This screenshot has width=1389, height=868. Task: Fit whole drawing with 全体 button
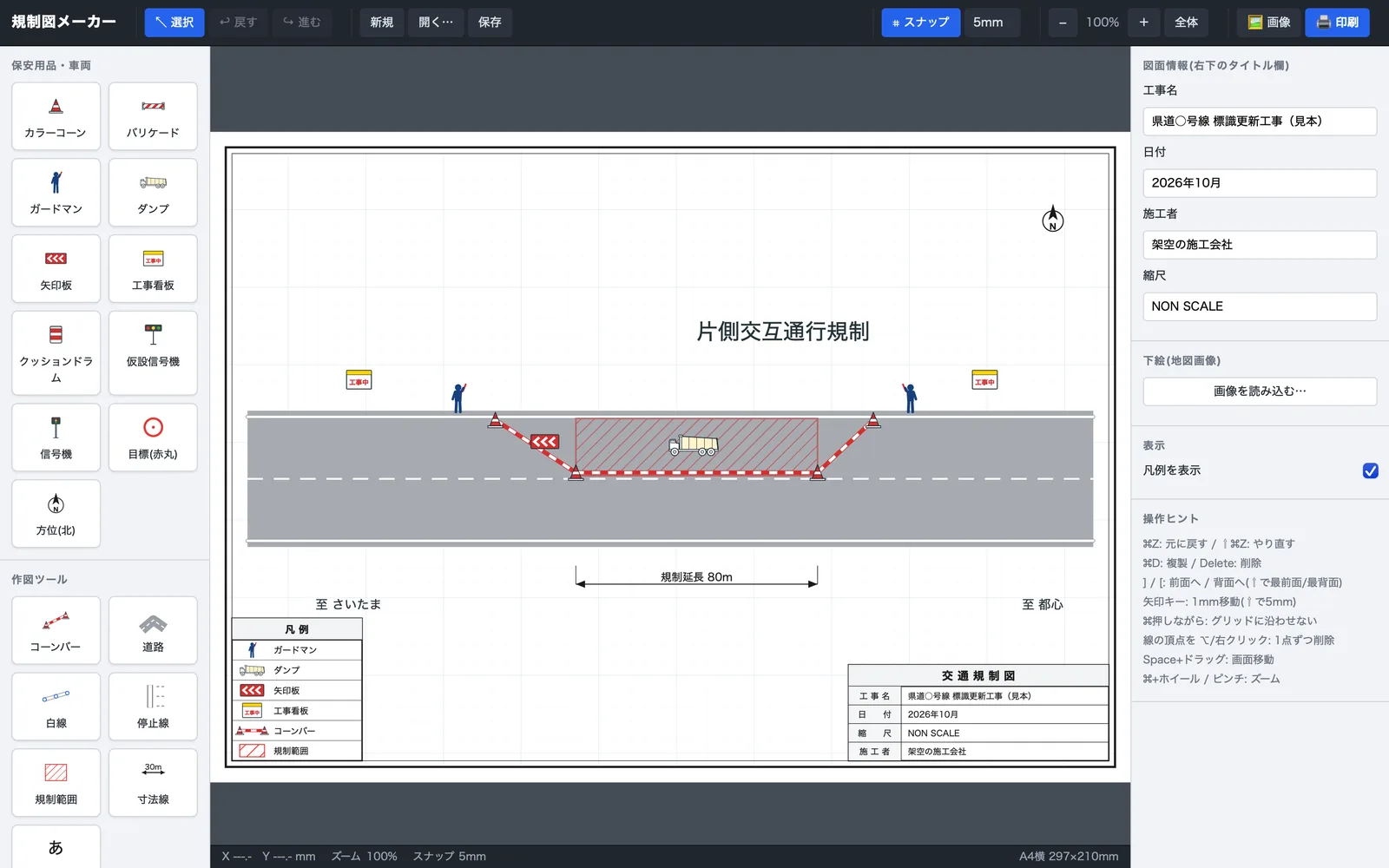(1187, 23)
